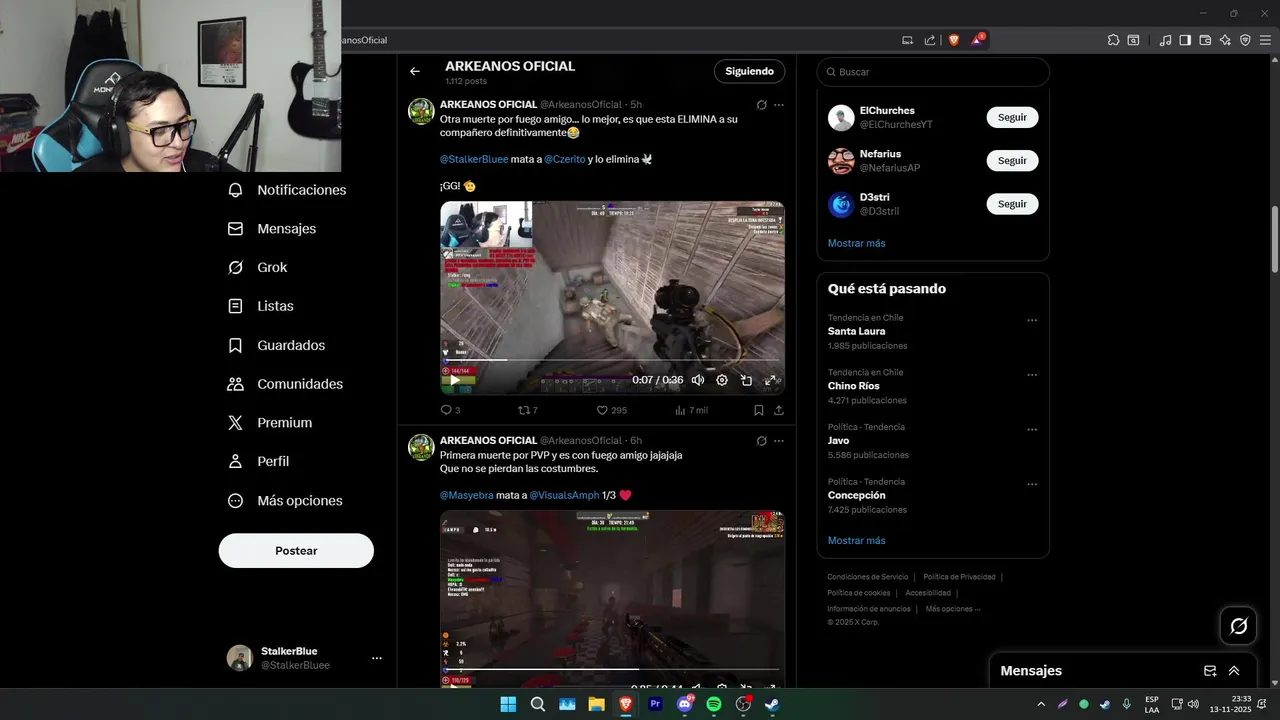The image size is (1280, 720).
Task: Click the Grok icon on the 5h post
Action: [761, 105]
